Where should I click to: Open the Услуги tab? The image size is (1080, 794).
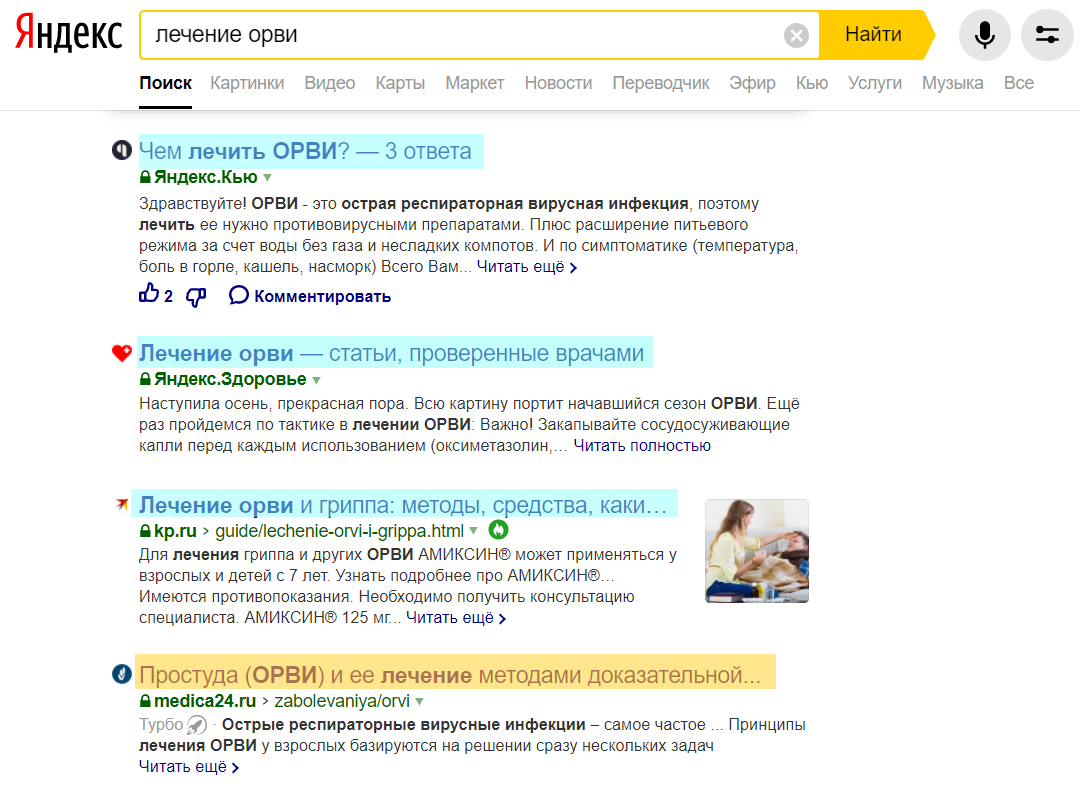tap(875, 83)
